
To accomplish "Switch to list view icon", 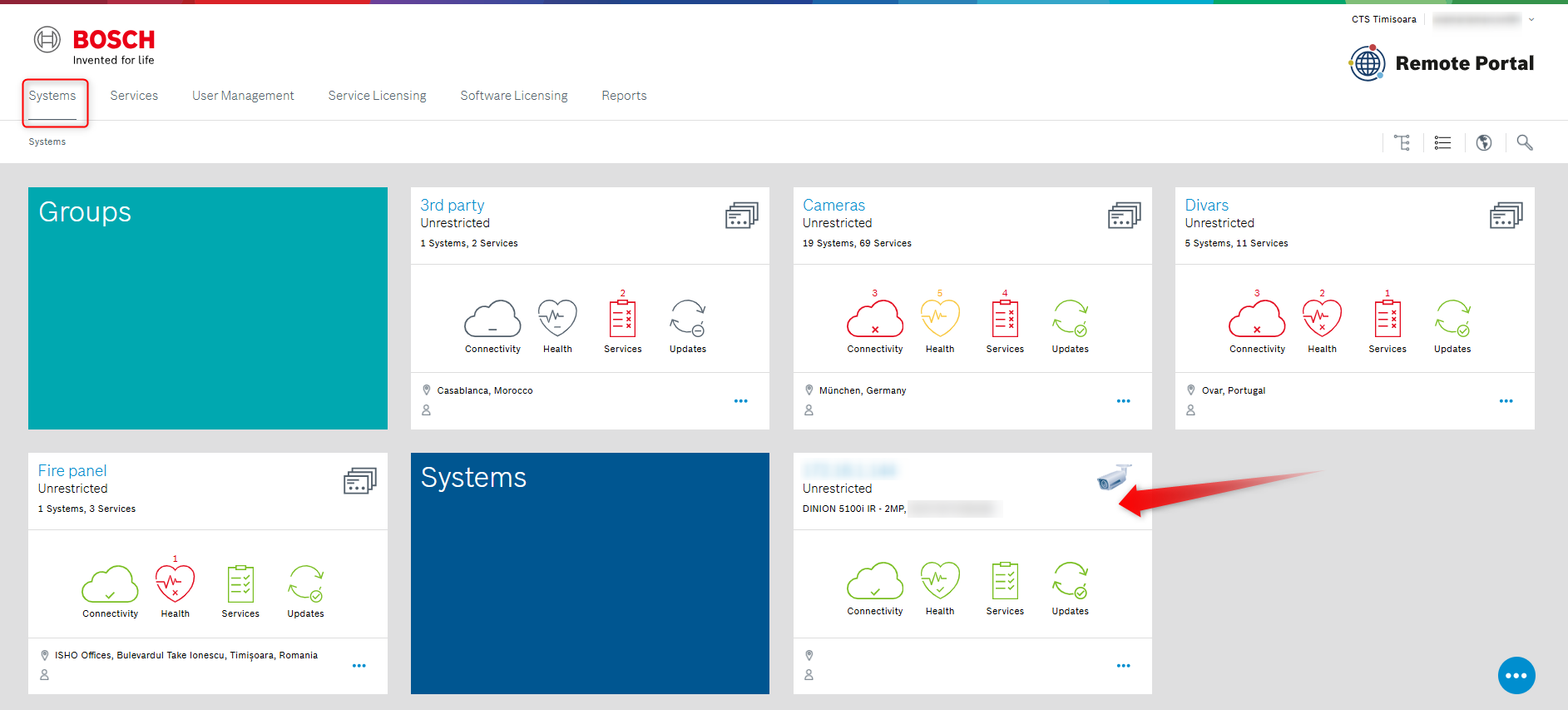I will (1442, 143).
